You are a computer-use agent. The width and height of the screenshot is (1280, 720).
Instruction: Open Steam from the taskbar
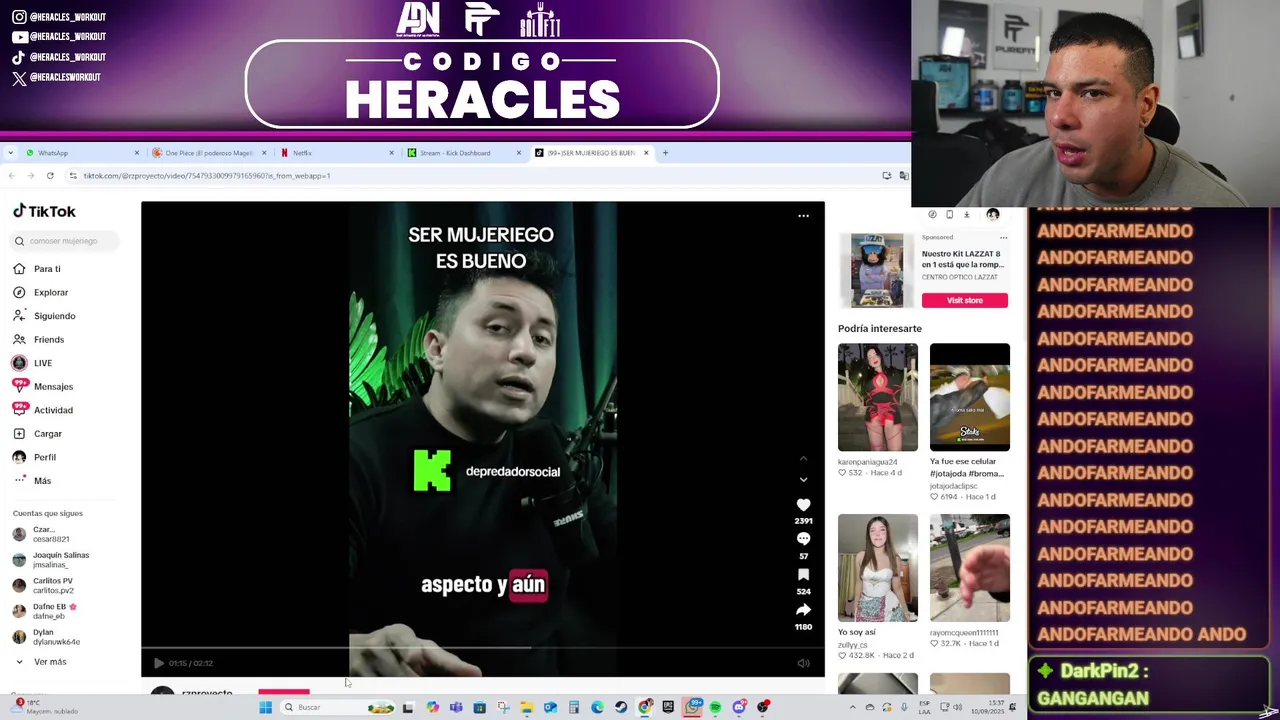coord(621,707)
